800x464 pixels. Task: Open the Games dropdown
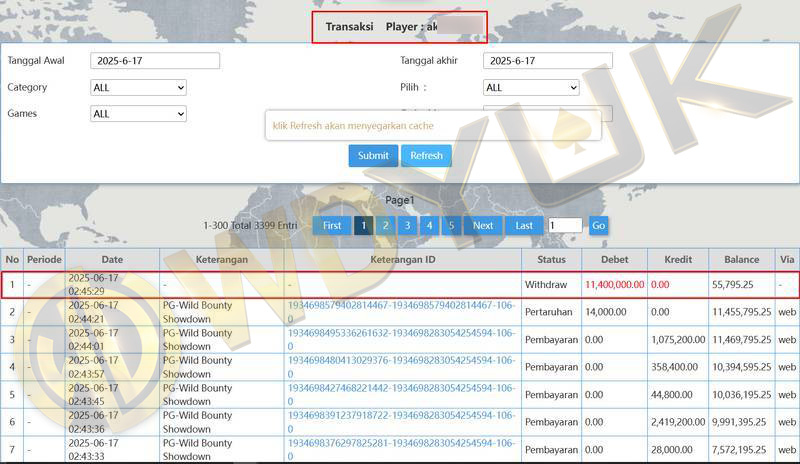pyautogui.click(x=138, y=114)
